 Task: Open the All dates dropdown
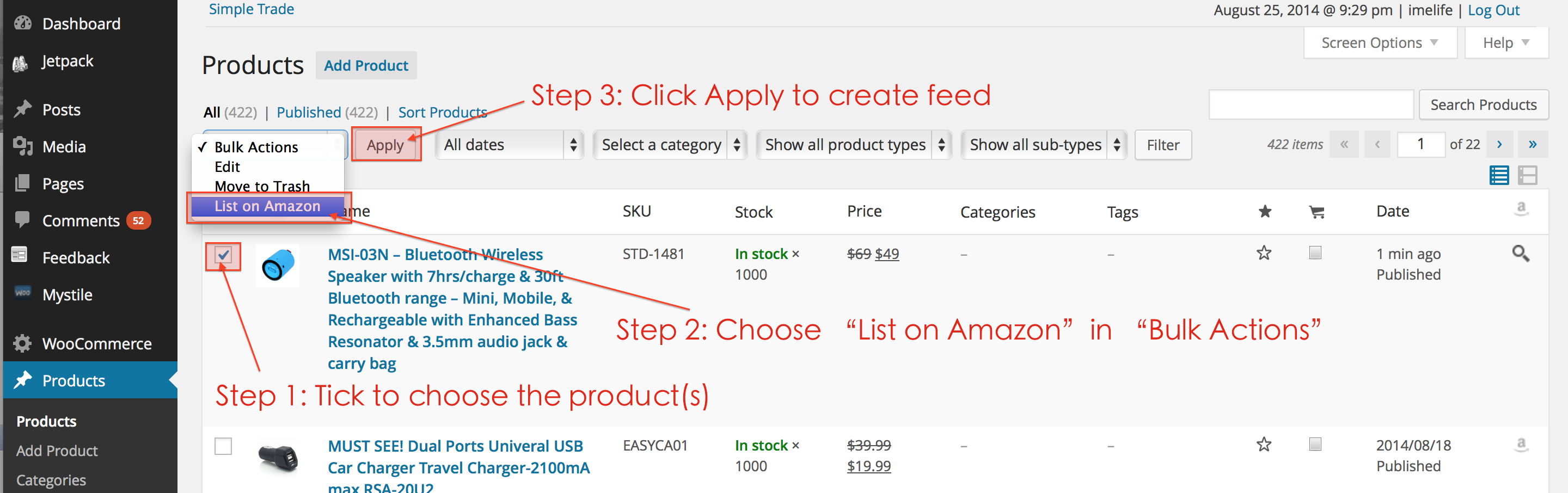point(510,145)
